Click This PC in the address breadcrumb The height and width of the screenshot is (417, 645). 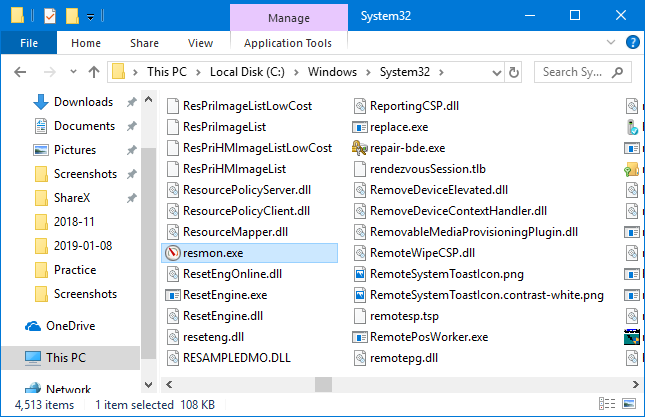point(167,72)
